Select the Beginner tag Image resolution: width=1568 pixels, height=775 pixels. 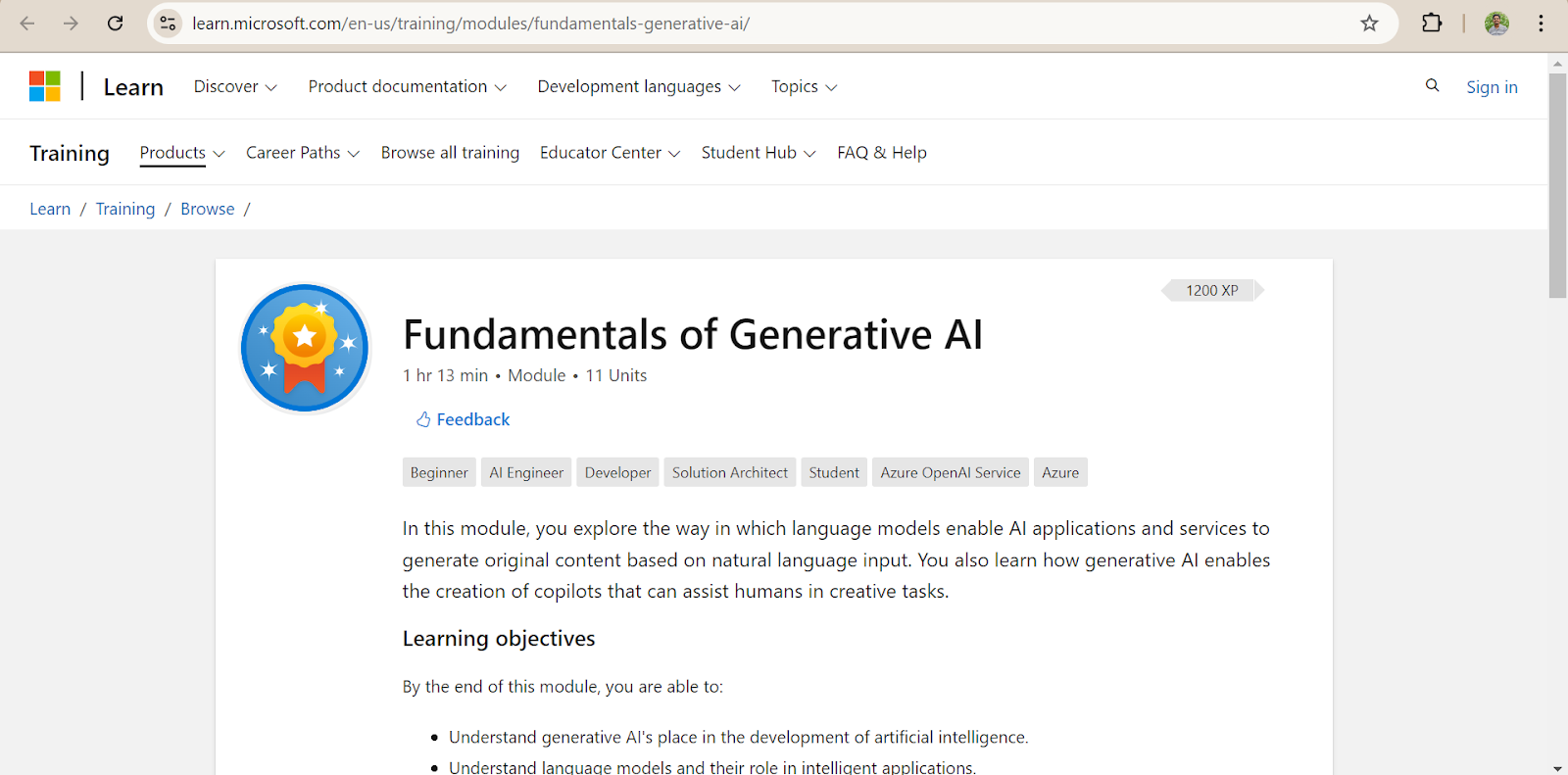pos(439,472)
